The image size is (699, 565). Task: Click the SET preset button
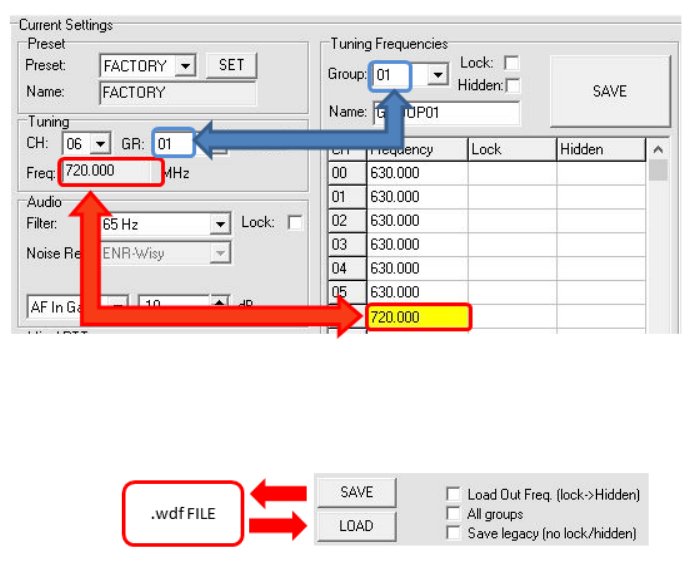click(231, 65)
